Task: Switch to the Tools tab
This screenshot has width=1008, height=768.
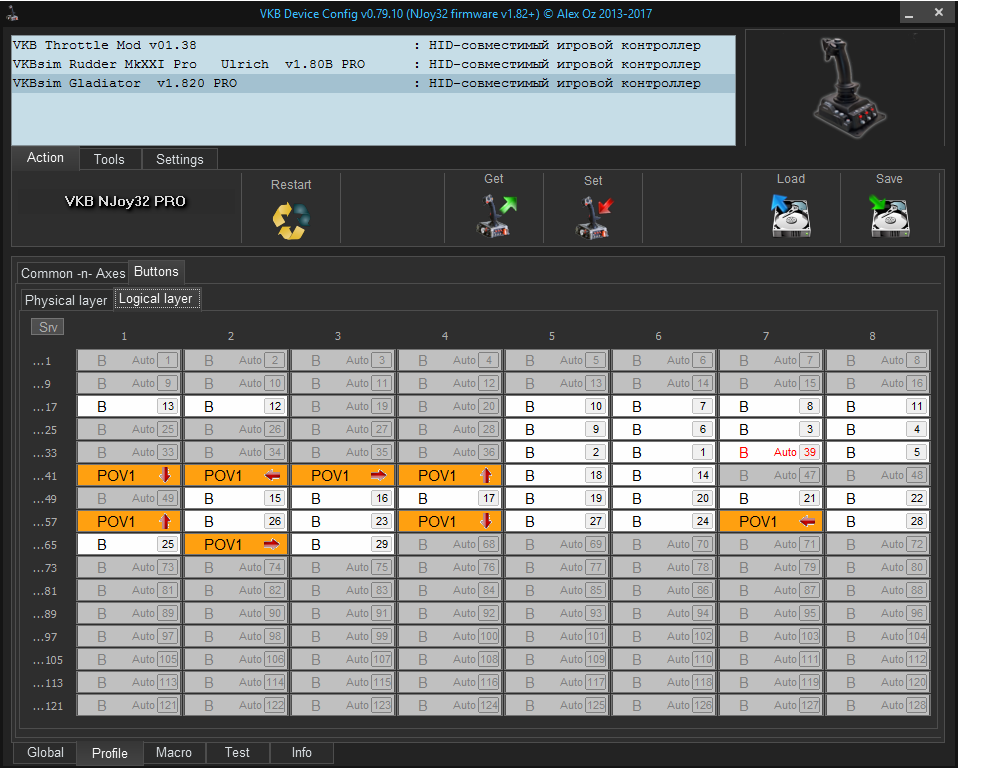Action: [109, 159]
